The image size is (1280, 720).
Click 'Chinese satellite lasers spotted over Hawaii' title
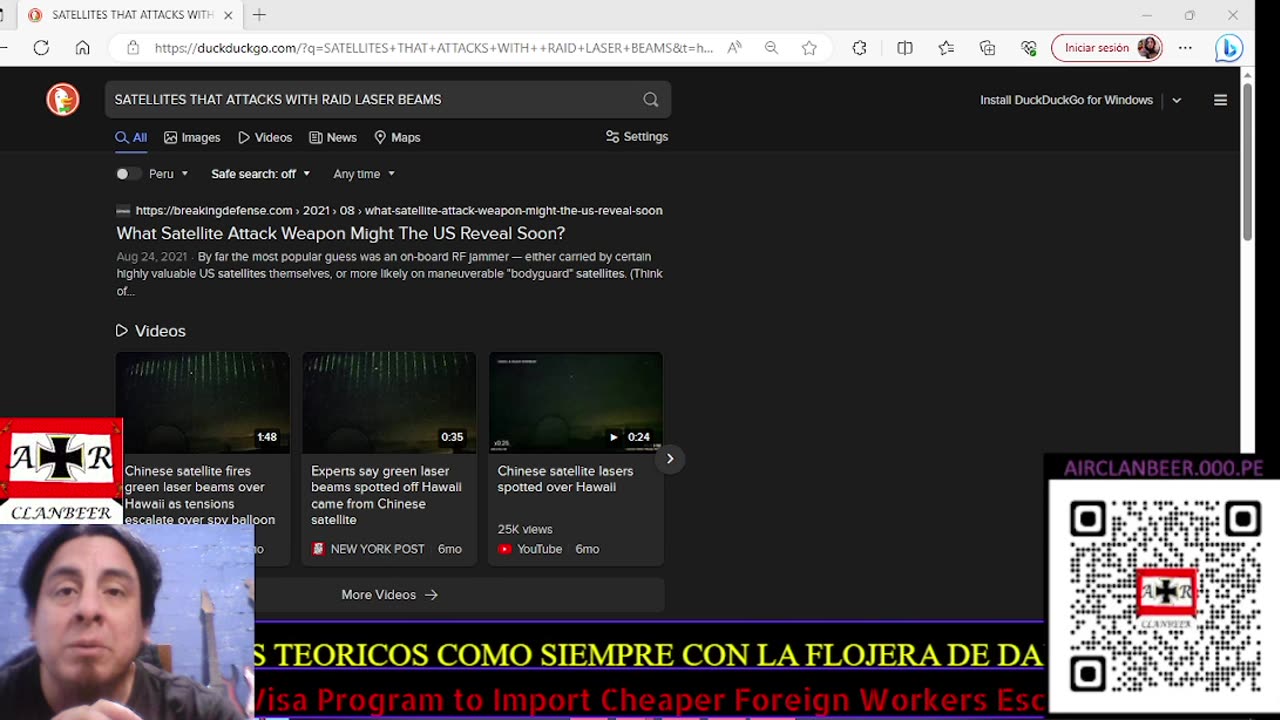tap(565, 479)
